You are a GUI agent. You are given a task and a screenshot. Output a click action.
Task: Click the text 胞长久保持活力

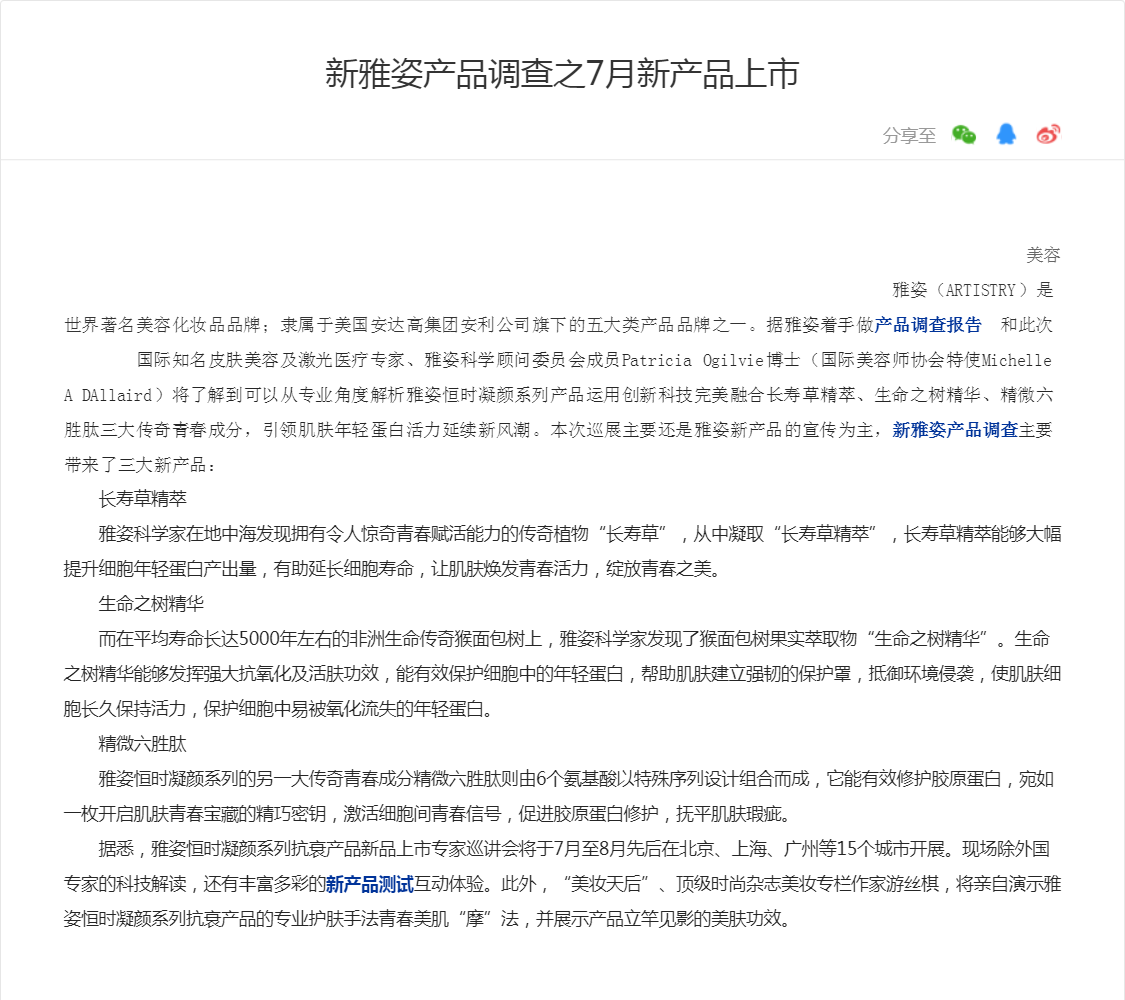125,709
